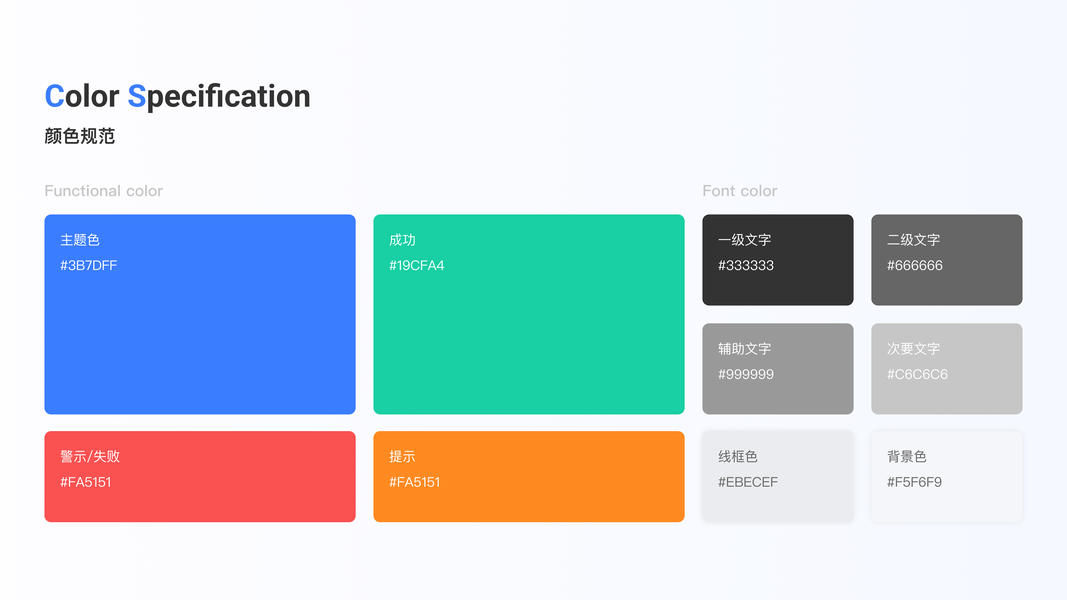This screenshot has height=600, width=1067.
Task: Choose the 次要文字 #C6C6C6 swatch
Action: pyautogui.click(x=947, y=369)
